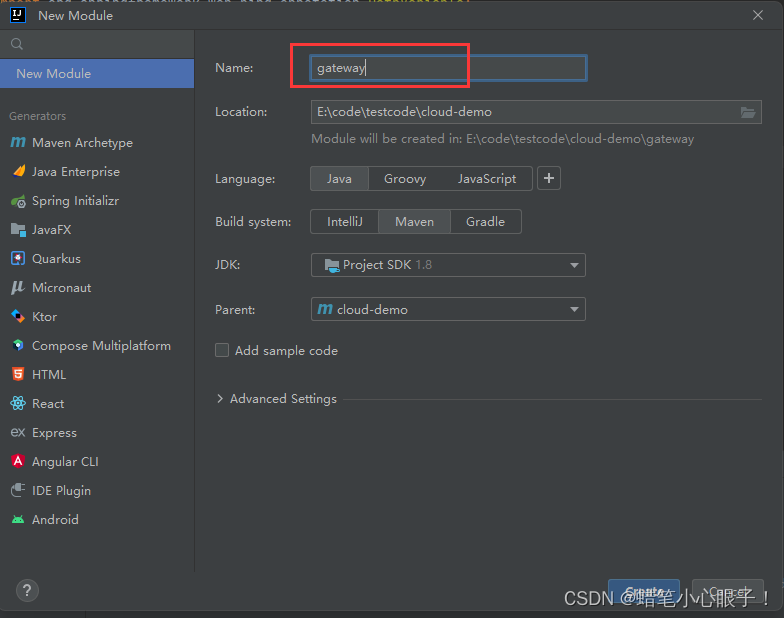784x618 pixels.
Task: Close the New Module dialog
Action: pyautogui.click(x=758, y=15)
